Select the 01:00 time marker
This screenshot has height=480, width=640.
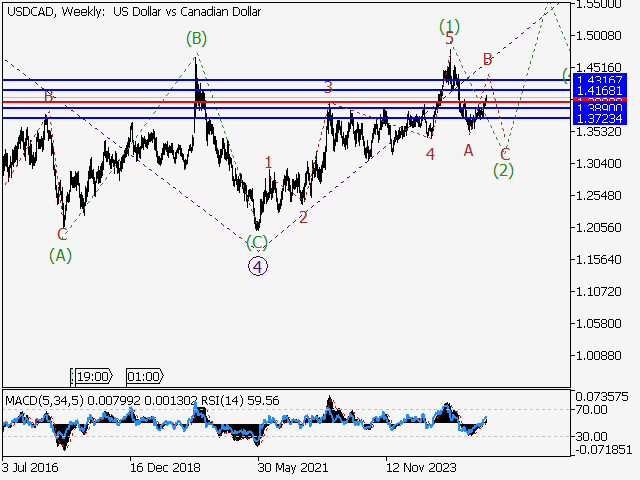point(144,376)
